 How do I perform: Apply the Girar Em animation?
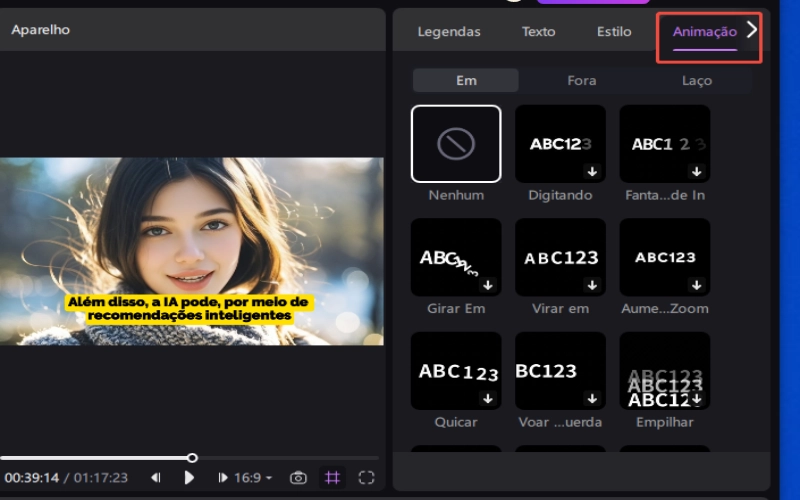coord(456,257)
